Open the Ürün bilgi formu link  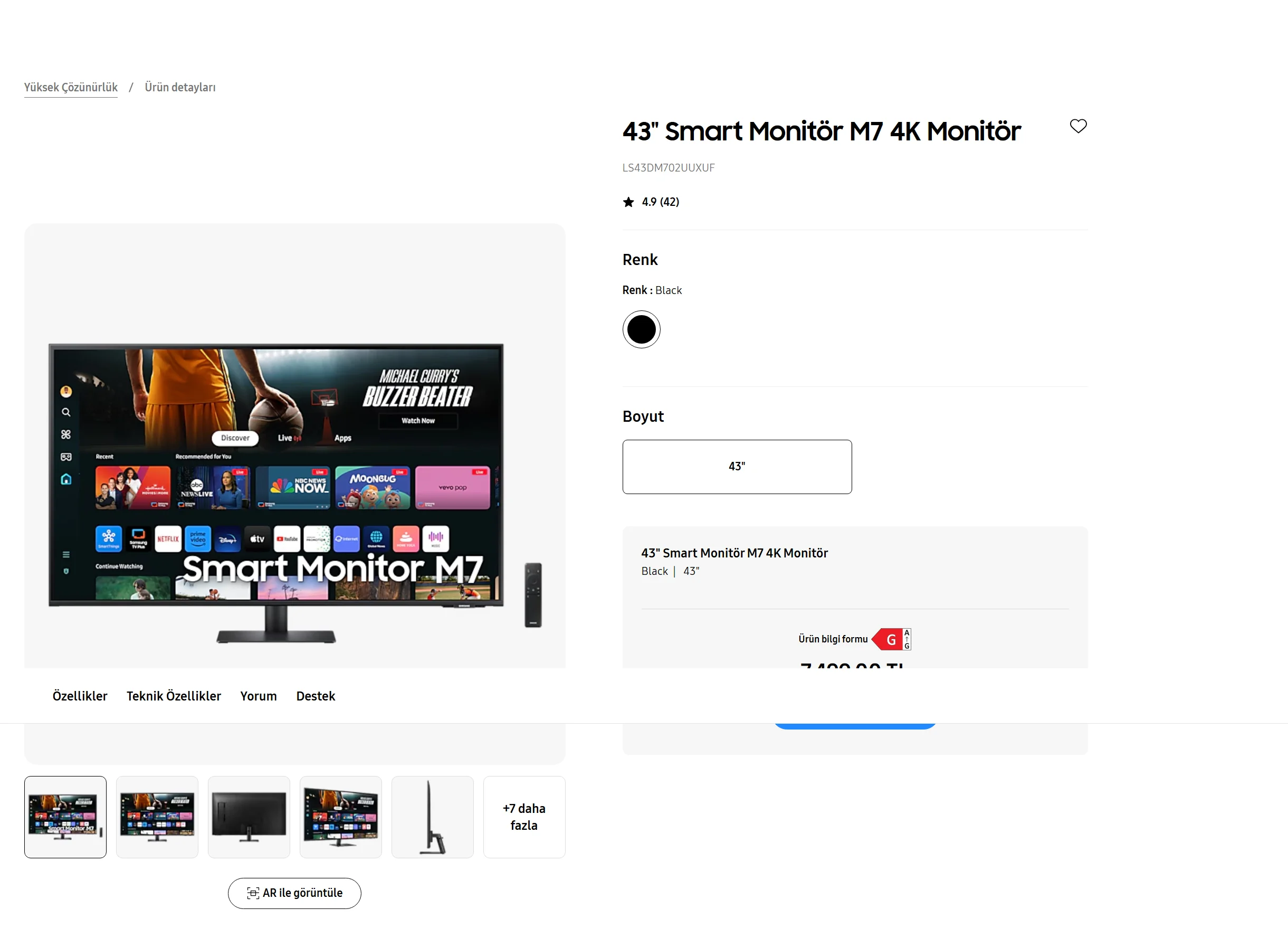tap(833, 639)
